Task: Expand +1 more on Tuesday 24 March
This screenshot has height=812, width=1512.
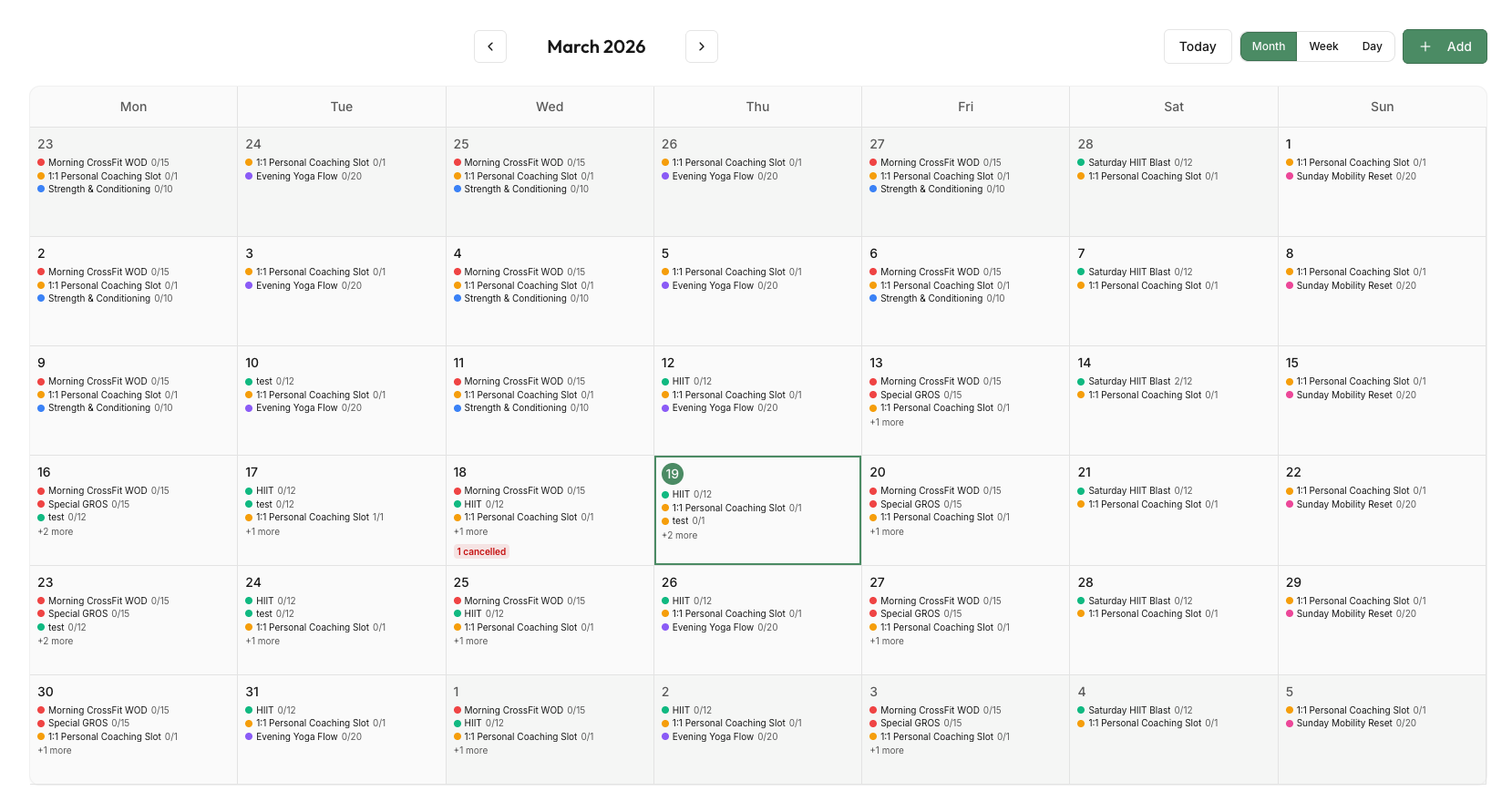Action: (x=262, y=641)
